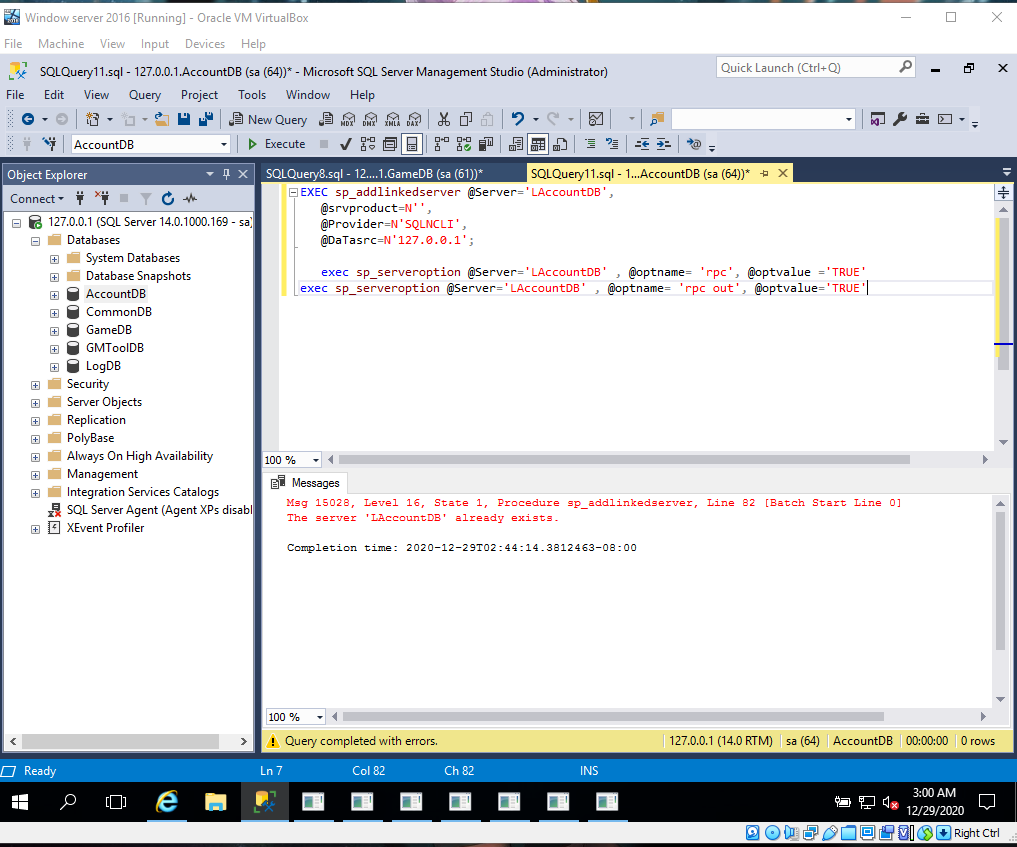Click the Properties wrench icon

pyautogui.click(x=900, y=119)
